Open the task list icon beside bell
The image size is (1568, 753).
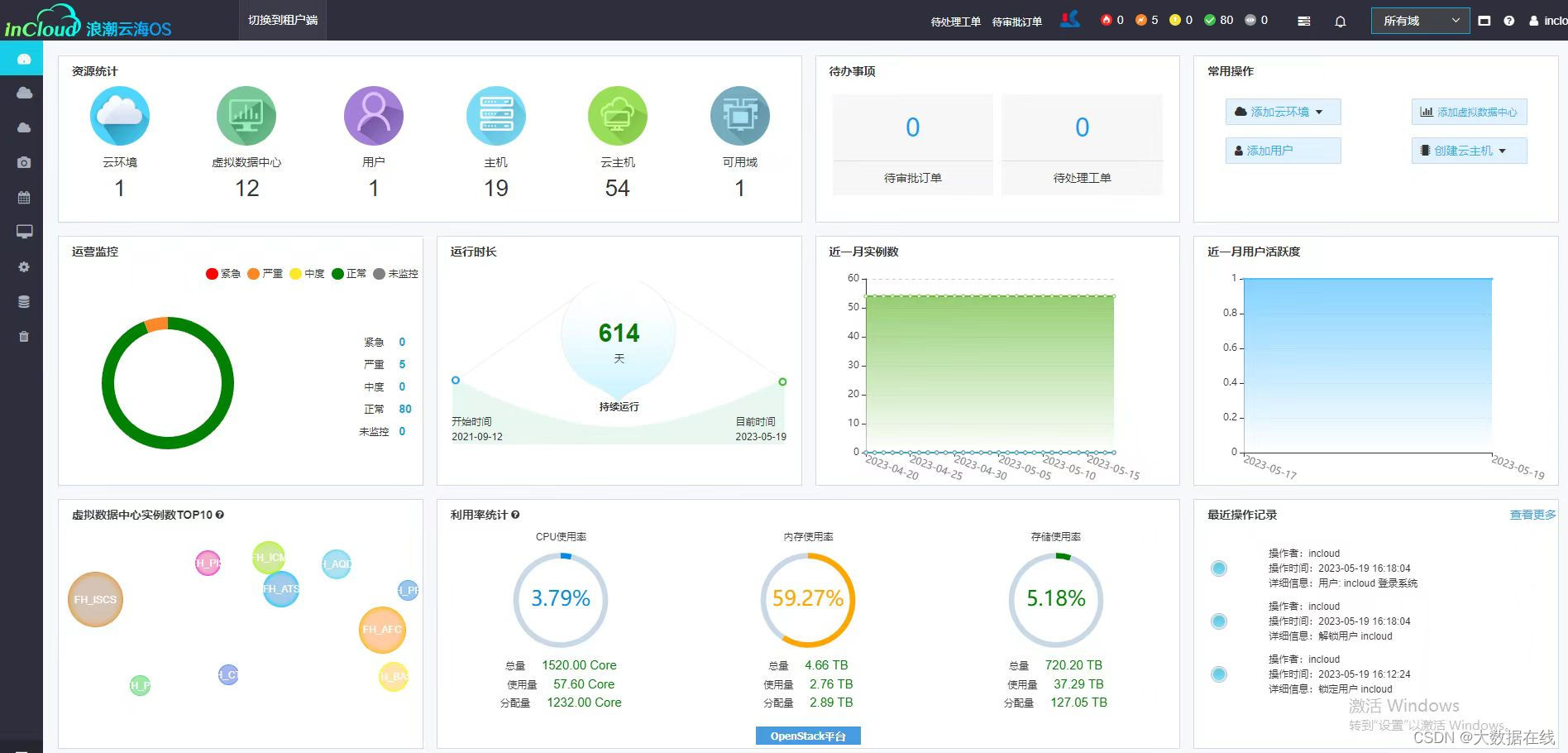tap(1304, 22)
